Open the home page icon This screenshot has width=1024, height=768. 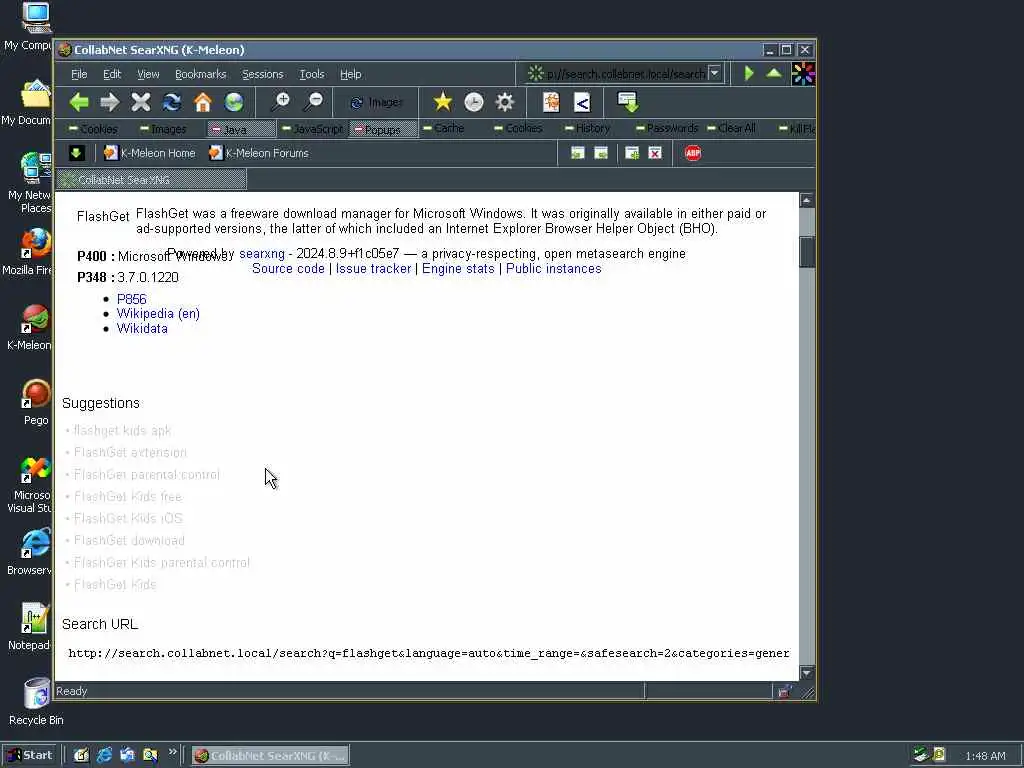click(x=203, y=102)
